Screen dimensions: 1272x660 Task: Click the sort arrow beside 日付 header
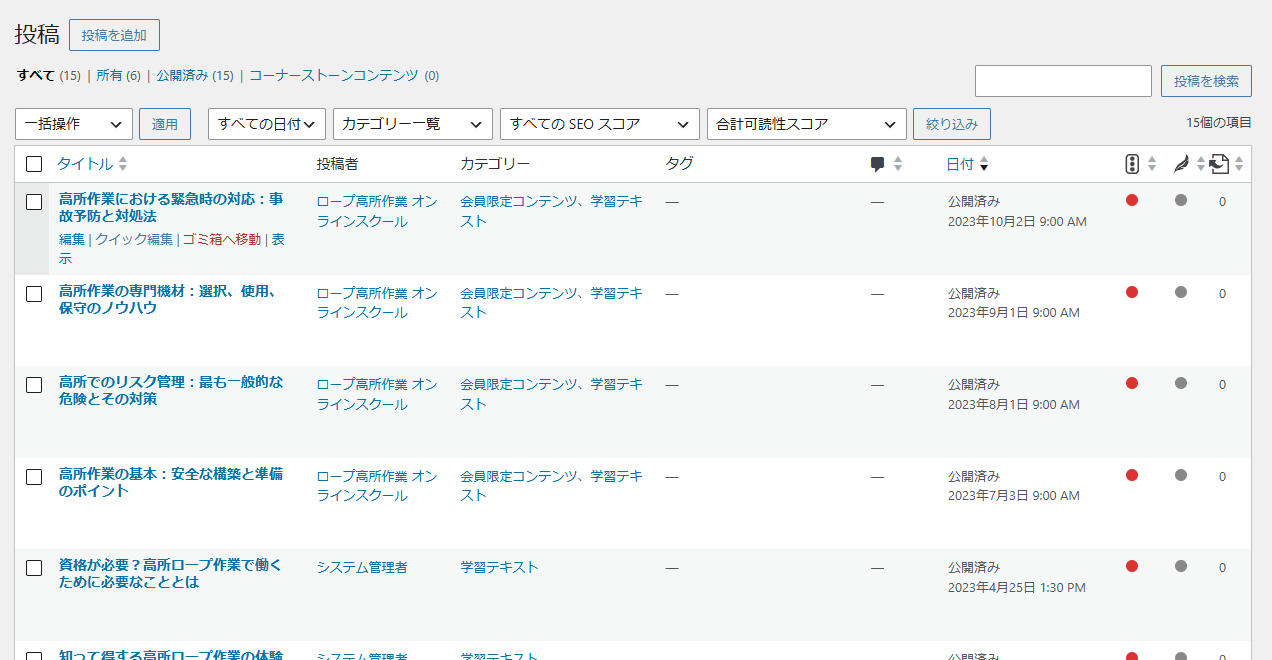click(x=984, y=164)
